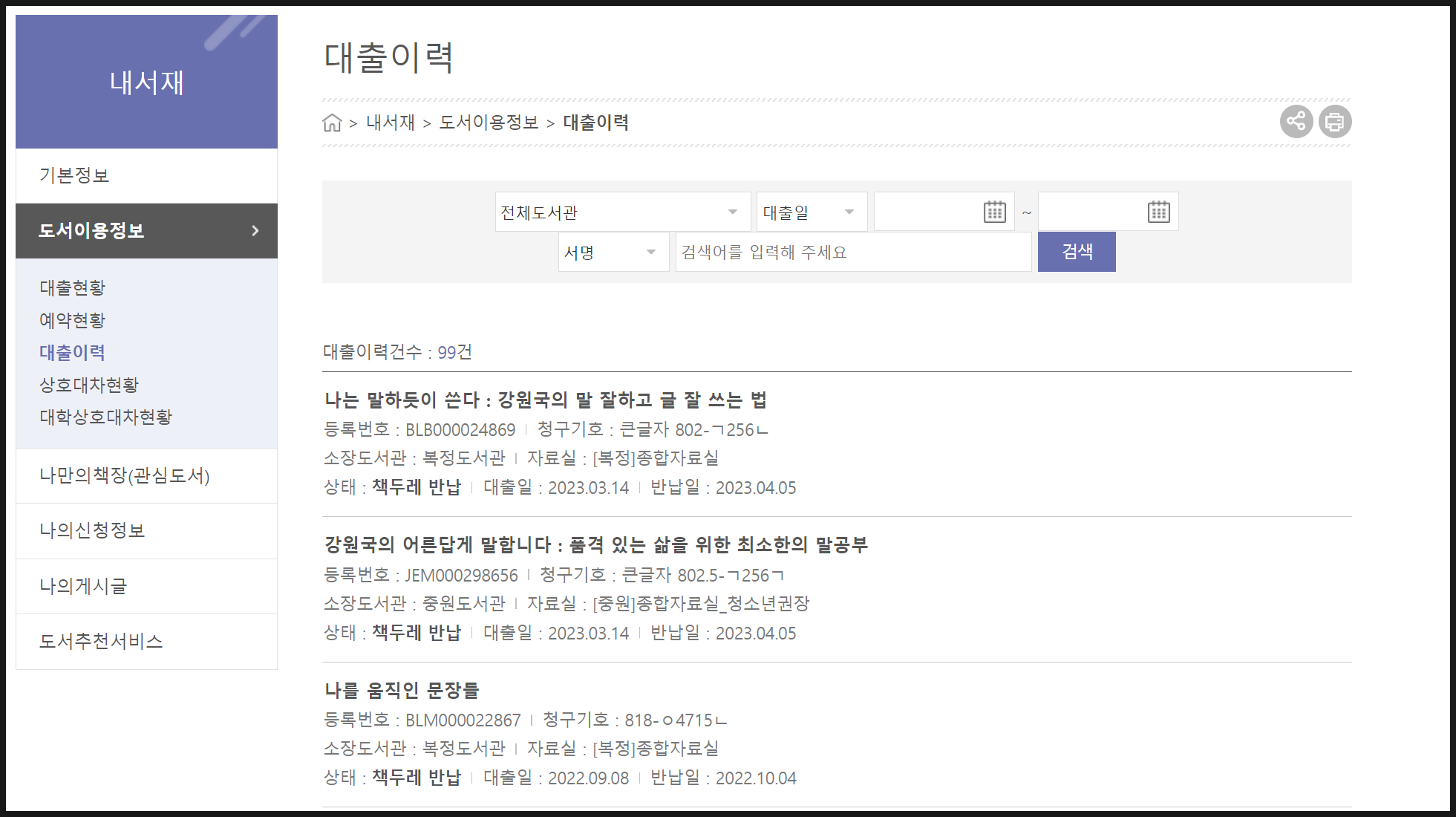Viewport: 1456px width, 817px height.
Task: Click the print icon button
Action: (x=1334, y=121)
